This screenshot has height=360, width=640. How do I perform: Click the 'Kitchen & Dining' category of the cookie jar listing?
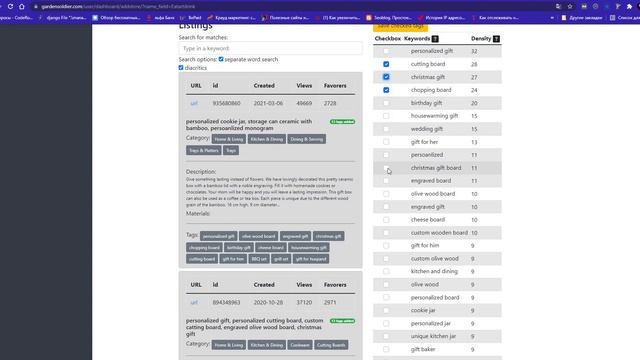click(x=267, y=139)
